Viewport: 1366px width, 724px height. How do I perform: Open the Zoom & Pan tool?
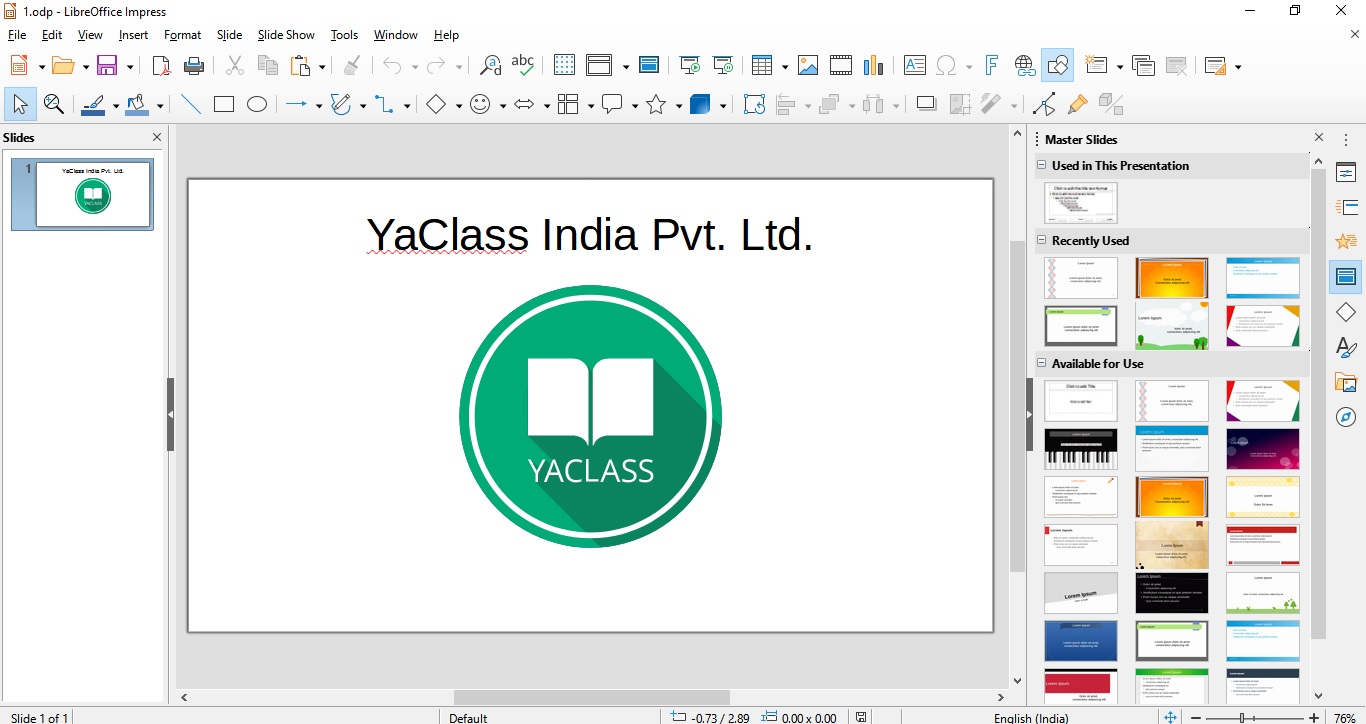(x=54, y=104)
